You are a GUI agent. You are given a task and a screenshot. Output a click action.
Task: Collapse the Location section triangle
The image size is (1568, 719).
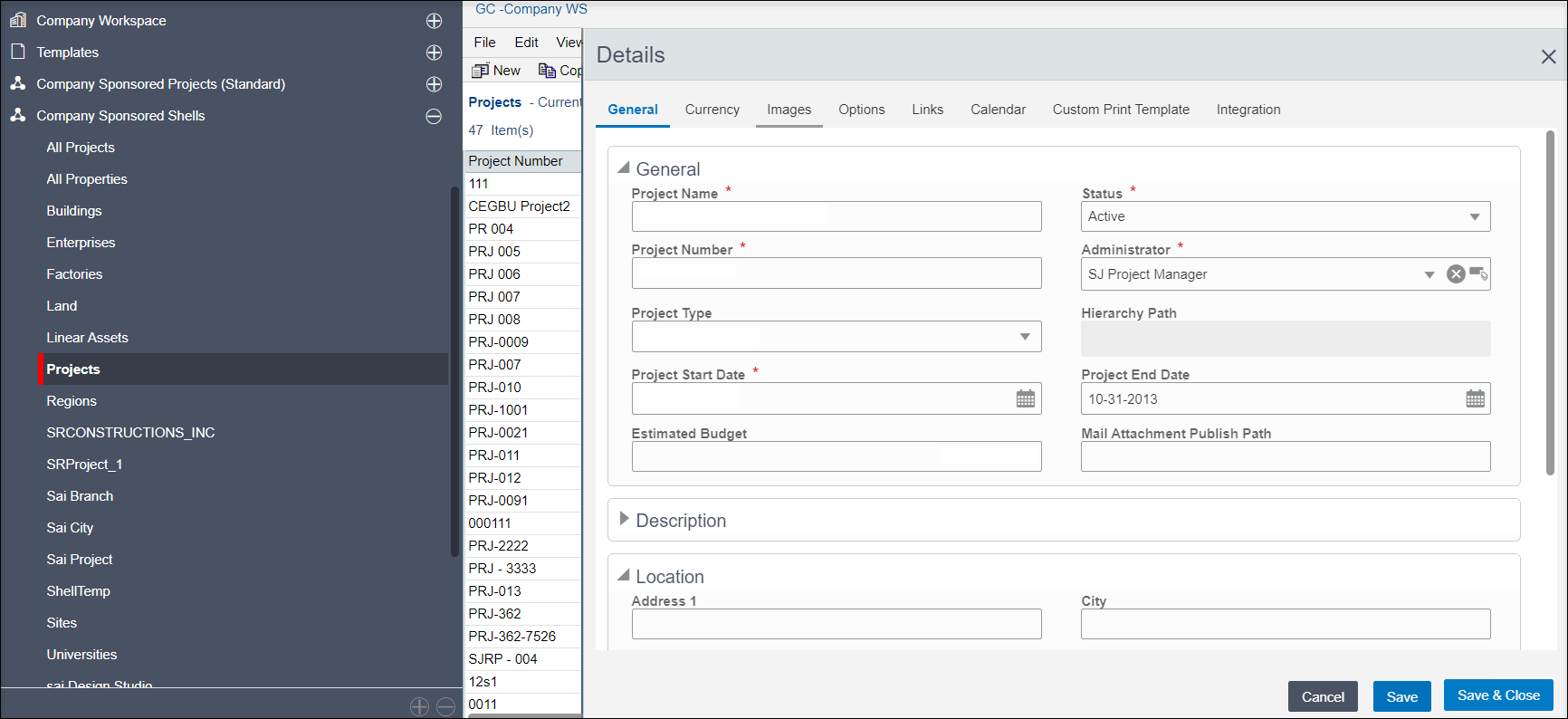tap(624, 575)
